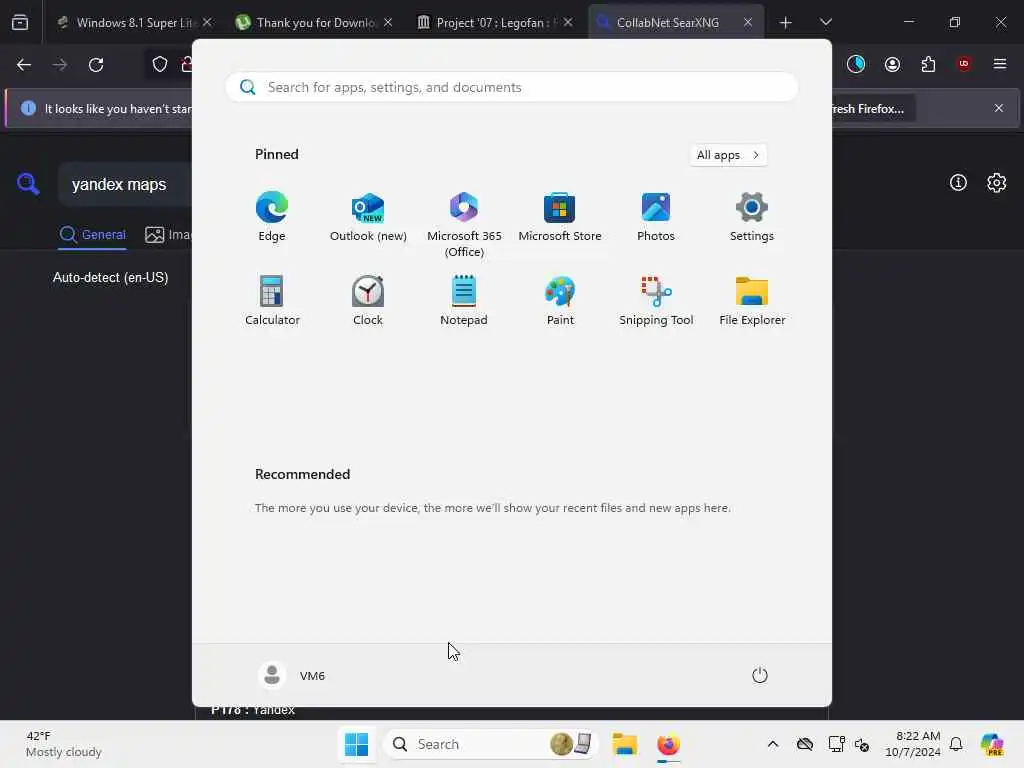Switch to Project '07 : Legofan tab
Screen dimensions: 1024x768
(x=494, y=22)
